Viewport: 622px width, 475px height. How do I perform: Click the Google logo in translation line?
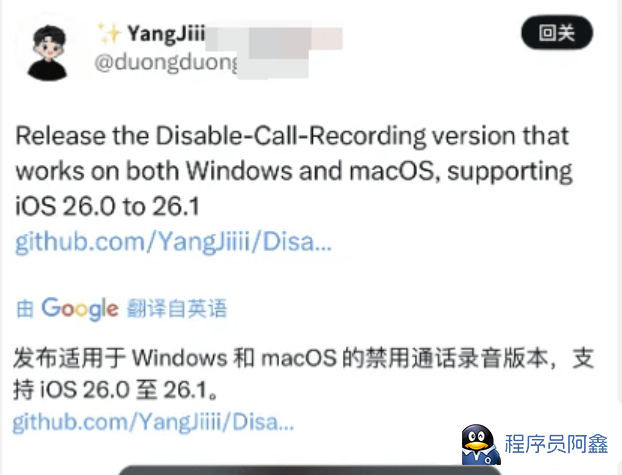click(80, 308)
